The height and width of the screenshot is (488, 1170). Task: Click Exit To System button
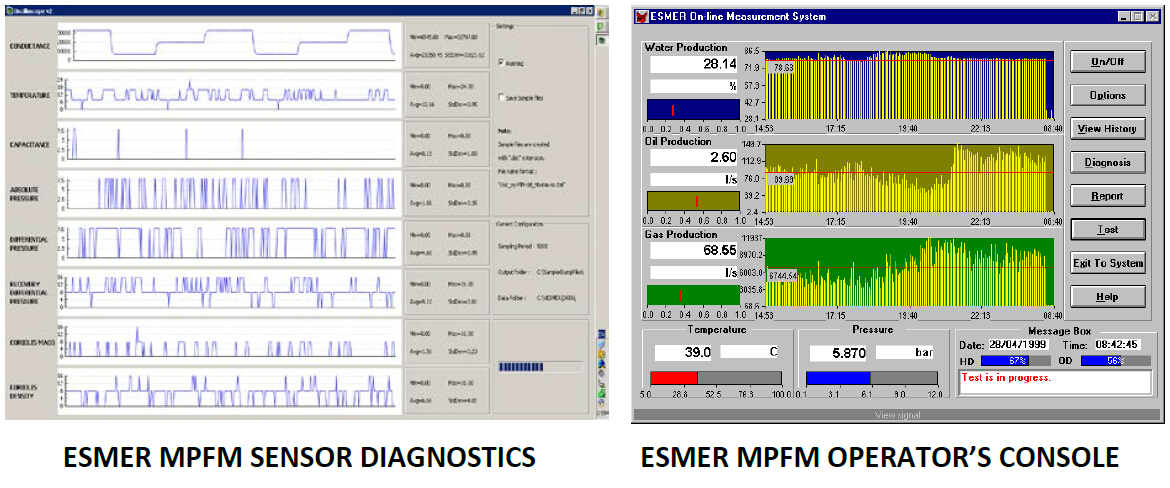click(1107, 263)
